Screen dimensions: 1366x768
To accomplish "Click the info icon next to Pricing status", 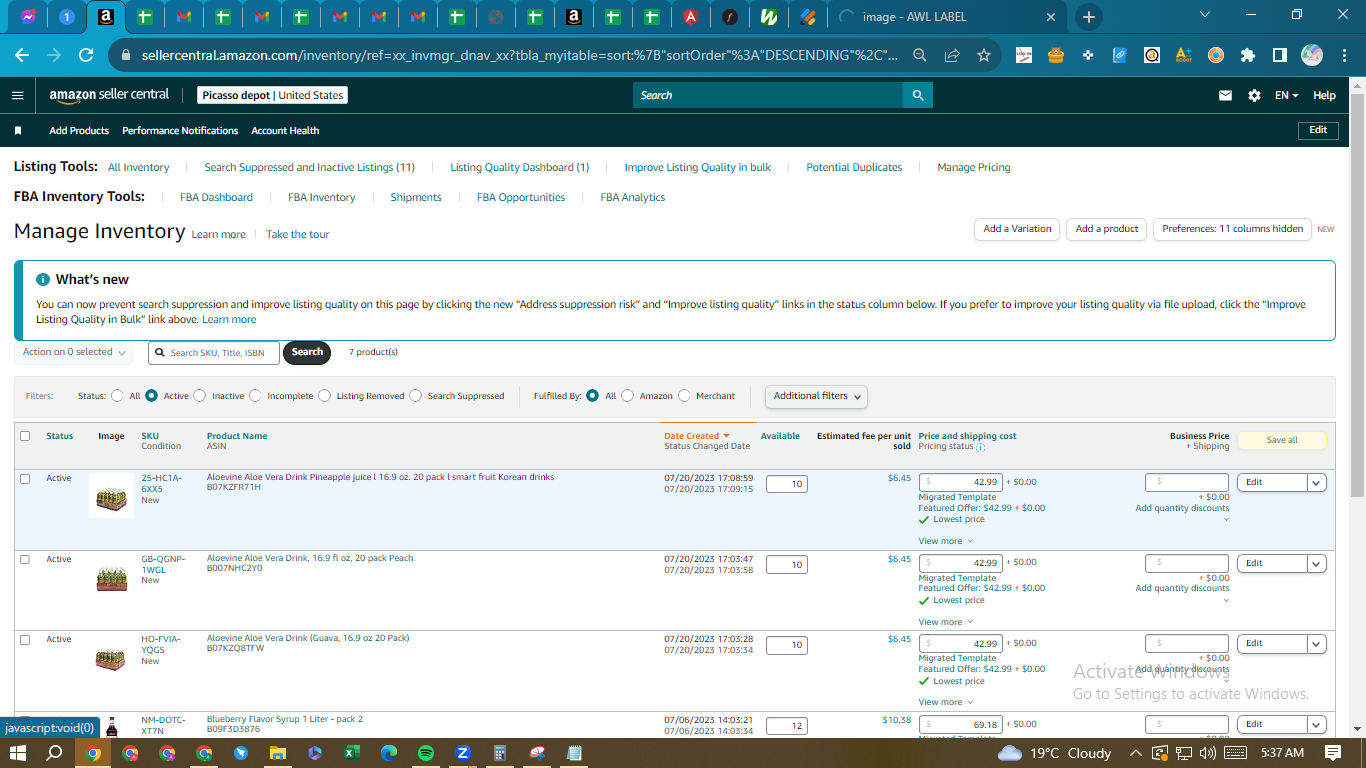I will pos(981,447).
